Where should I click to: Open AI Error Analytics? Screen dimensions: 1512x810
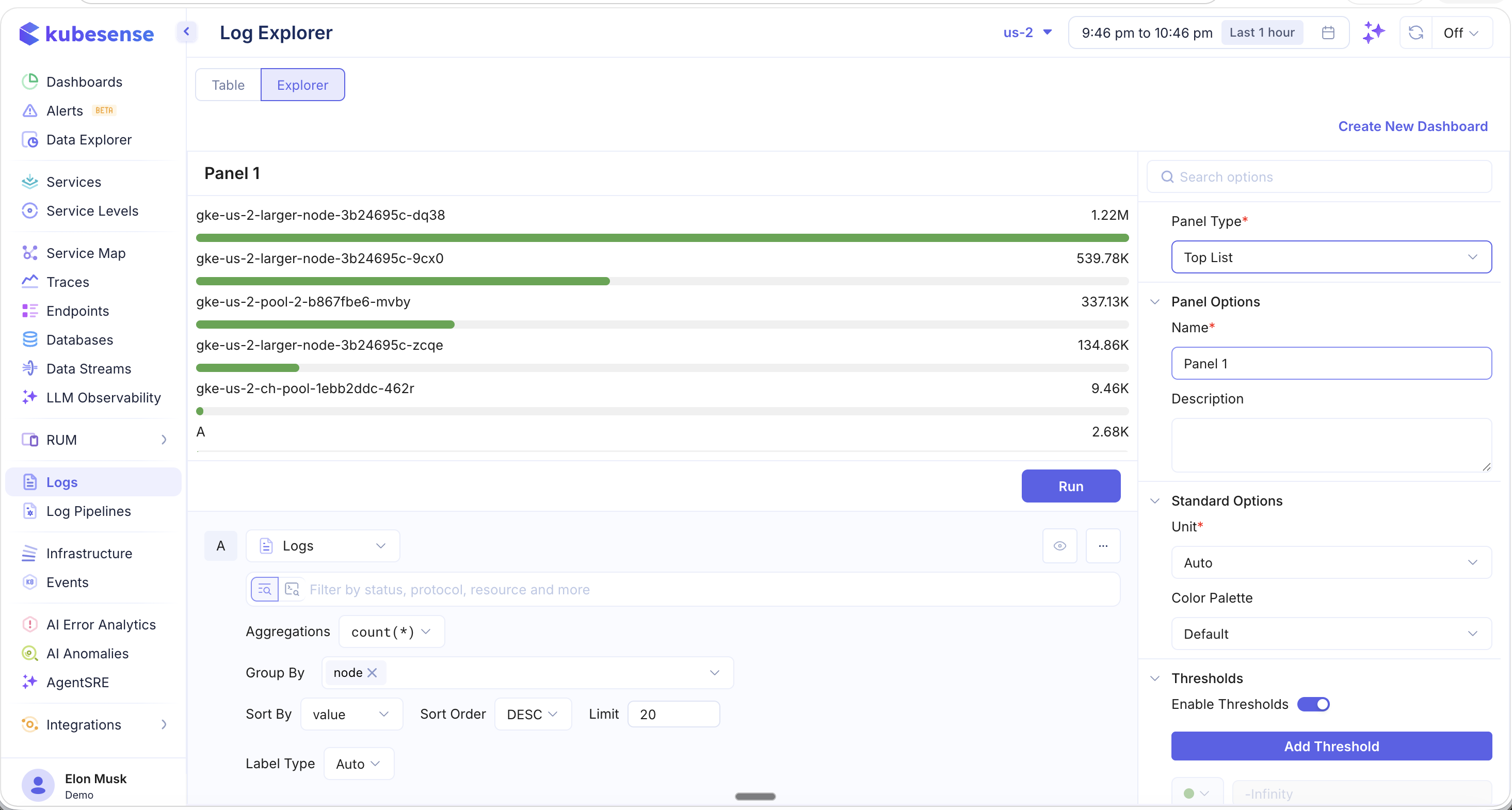(x=101, y=624)
